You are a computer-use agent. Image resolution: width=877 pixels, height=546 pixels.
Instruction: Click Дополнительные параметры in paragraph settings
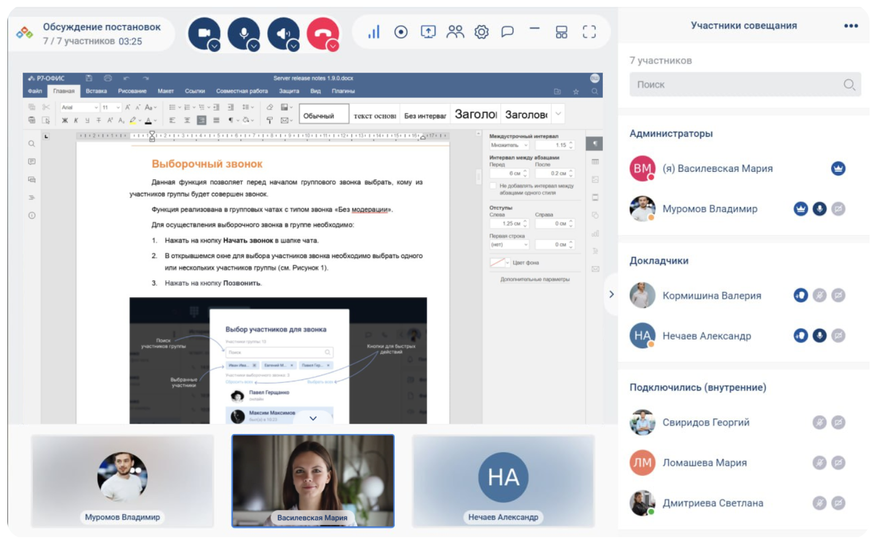click(534, 280)
